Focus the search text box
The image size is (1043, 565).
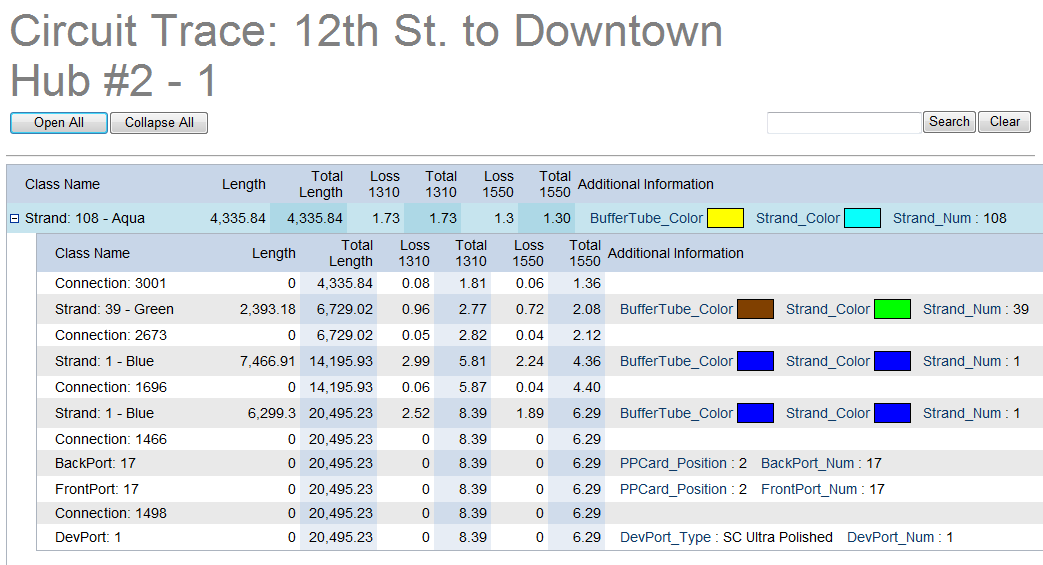tap(843, 122)
